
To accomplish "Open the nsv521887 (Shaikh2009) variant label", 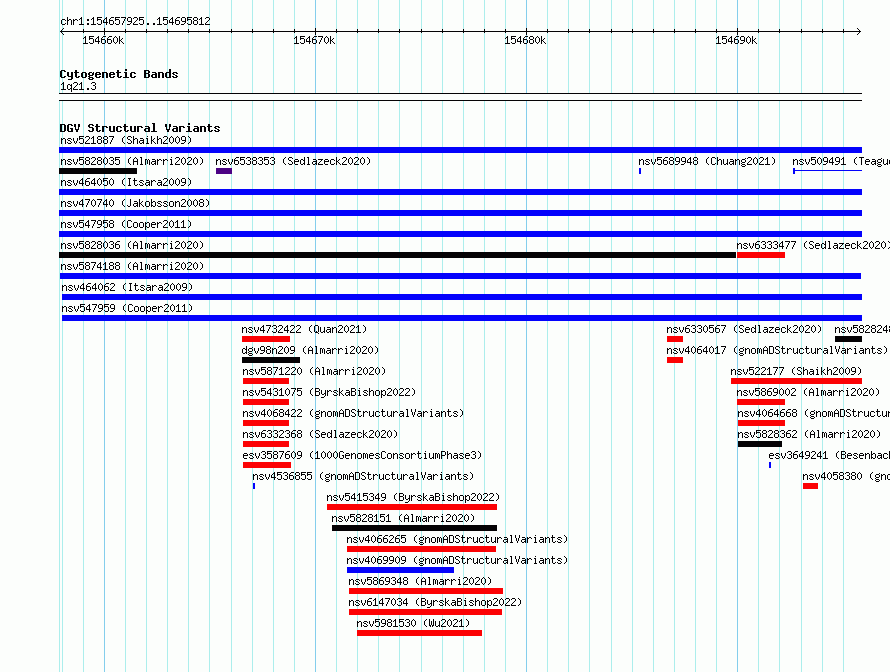I will click(126, 140).
